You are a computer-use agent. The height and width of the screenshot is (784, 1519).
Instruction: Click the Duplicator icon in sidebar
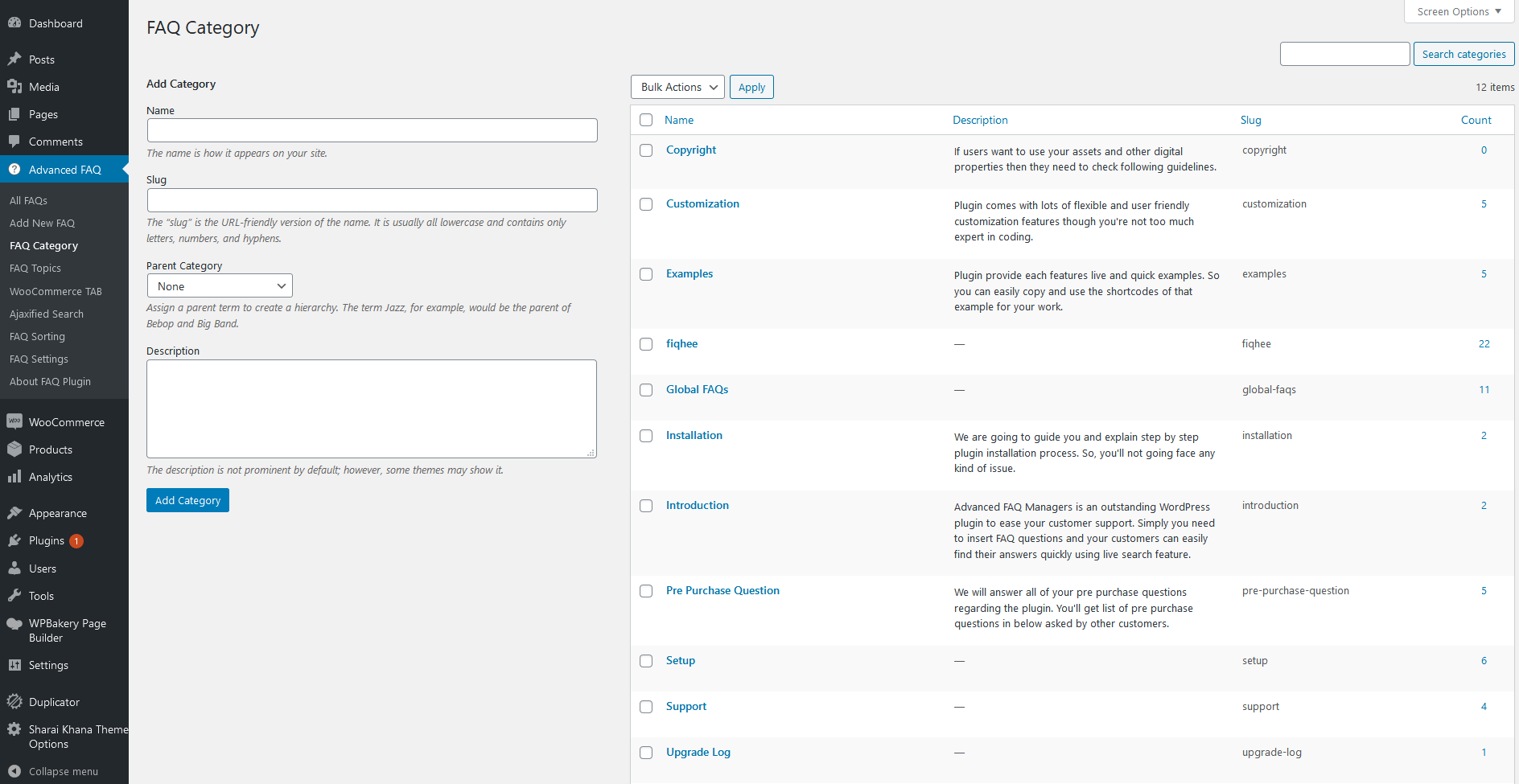point(14,701)
